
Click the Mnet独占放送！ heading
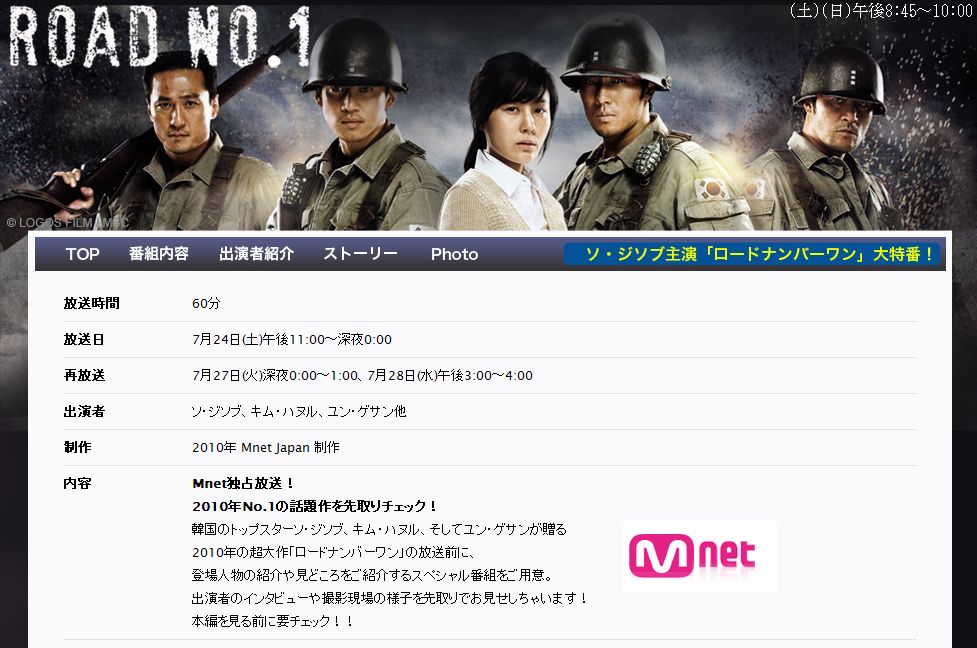click(244, 484)
